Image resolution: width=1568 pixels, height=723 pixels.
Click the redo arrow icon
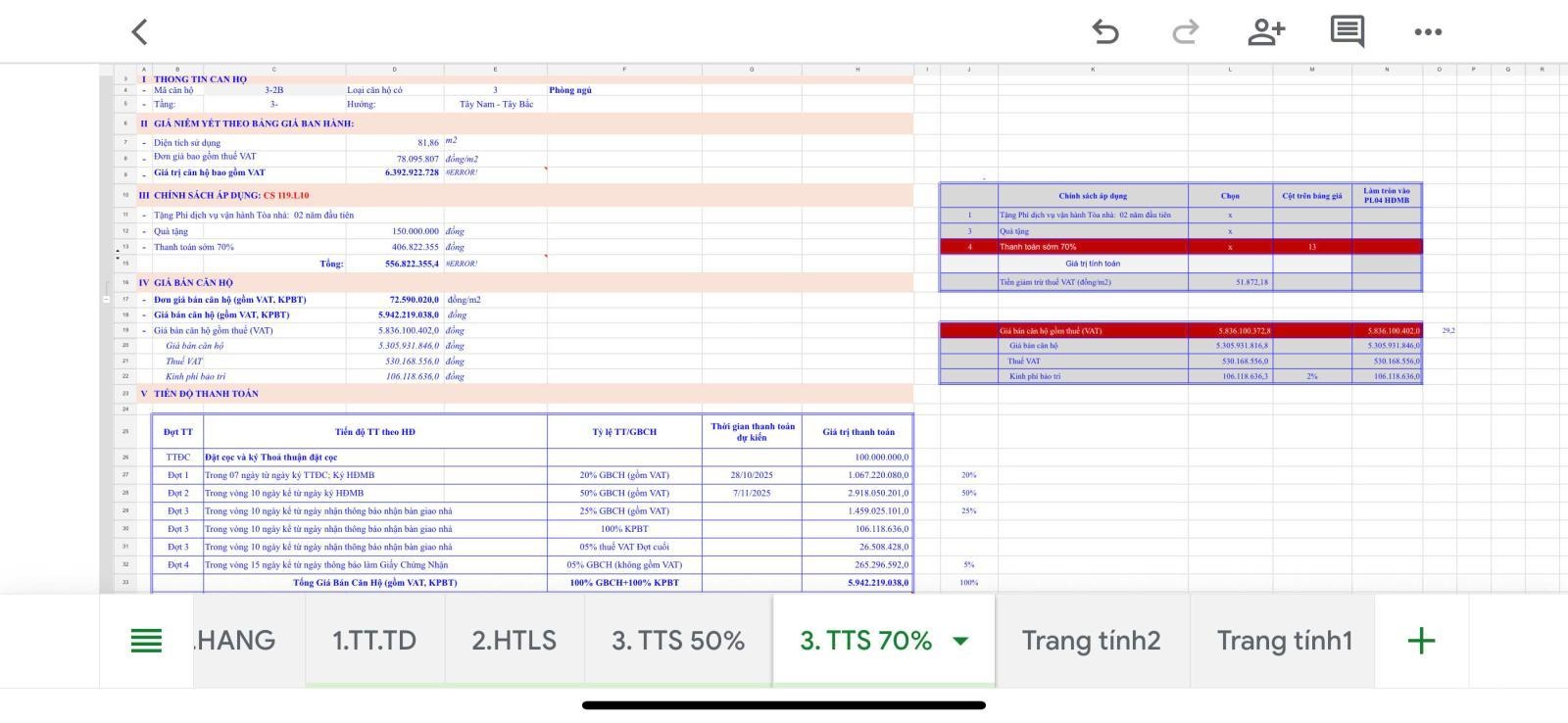pos(1185,31)
